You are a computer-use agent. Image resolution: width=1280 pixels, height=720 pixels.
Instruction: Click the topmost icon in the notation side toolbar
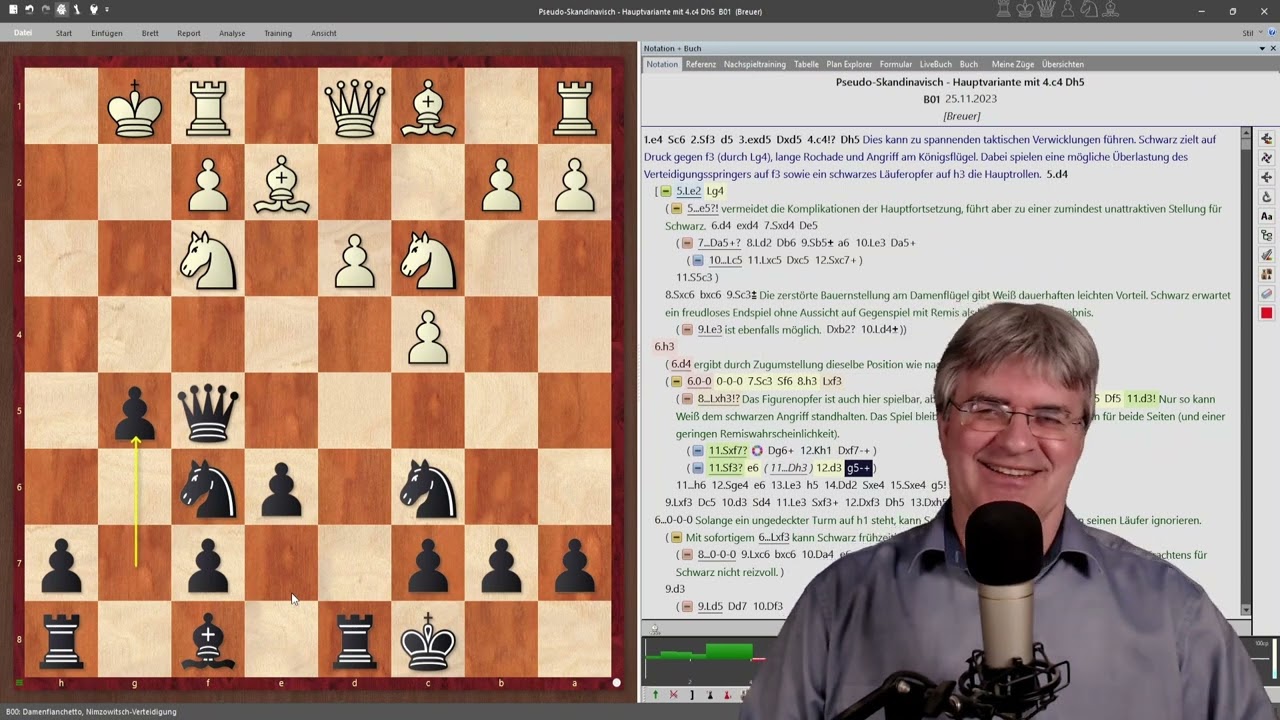coord(1266,139)
